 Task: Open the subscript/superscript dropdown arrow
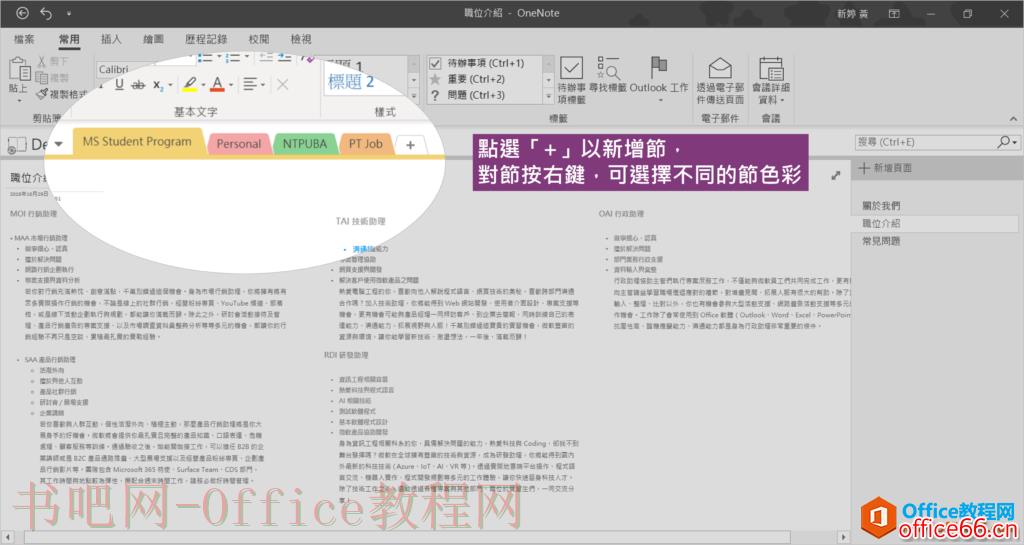170,85
